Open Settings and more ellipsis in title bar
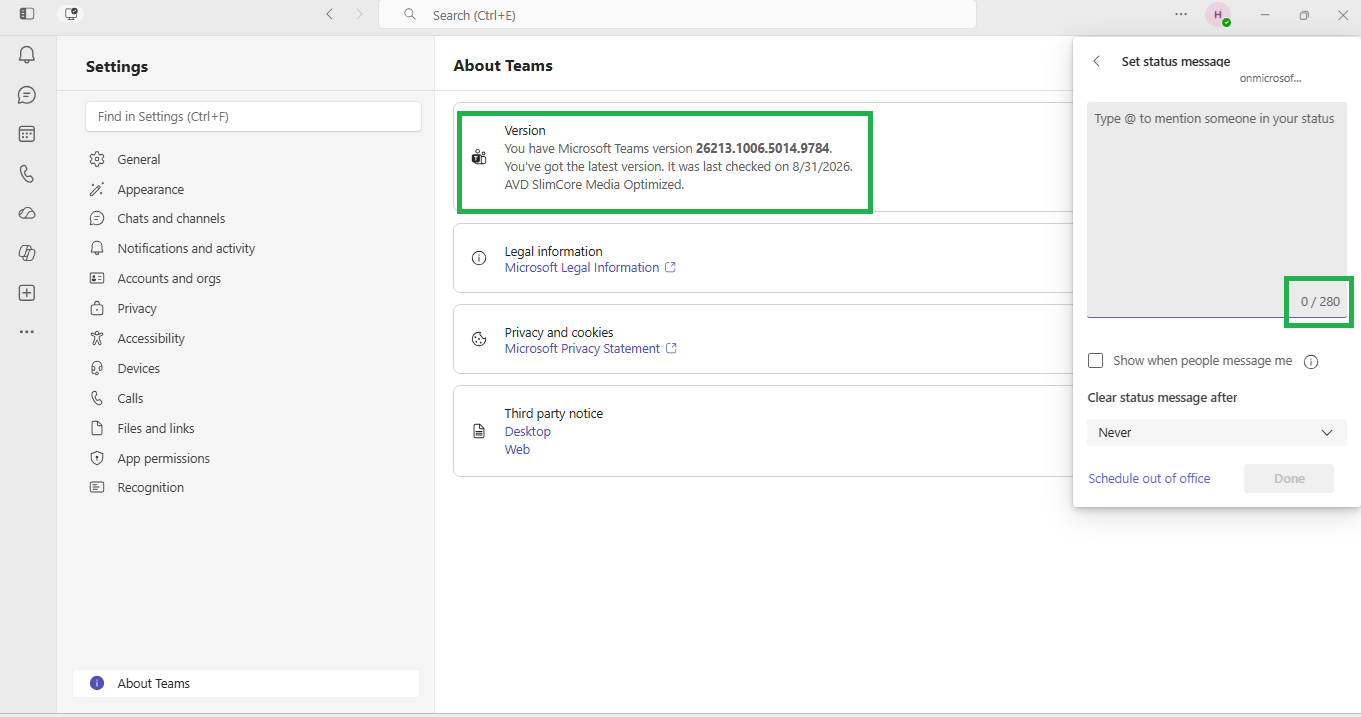 coord(1181,15)
